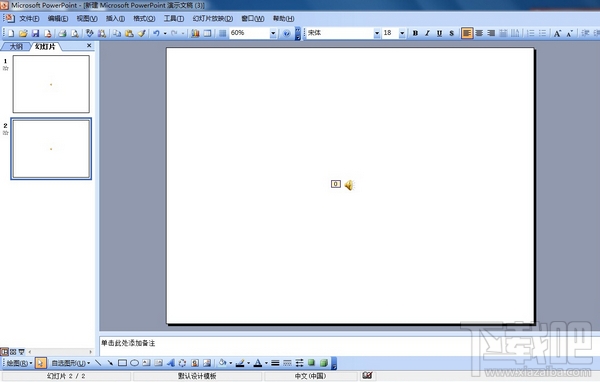This screenshot has width=600, height=382.
Task: Choose an arrow style
Action: 299,362
